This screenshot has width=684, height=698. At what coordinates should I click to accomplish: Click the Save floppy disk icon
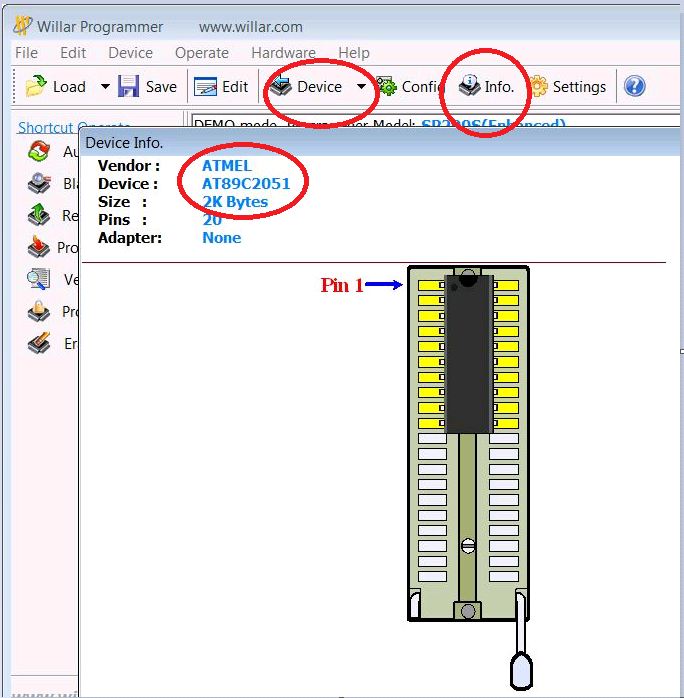pos(129,86)
